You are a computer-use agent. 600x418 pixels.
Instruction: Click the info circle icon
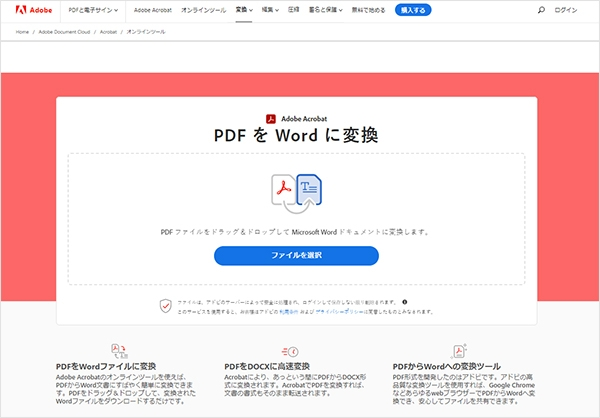tap(405, 302)
